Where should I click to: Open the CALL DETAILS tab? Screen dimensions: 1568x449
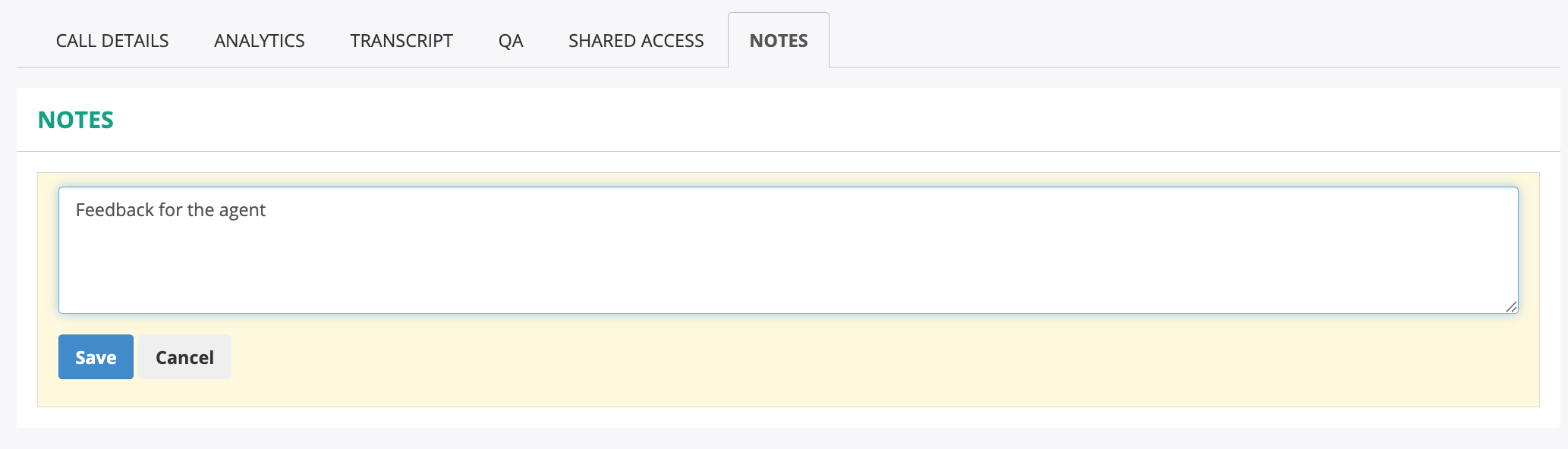pyautogui.click(x=112, y=41)
